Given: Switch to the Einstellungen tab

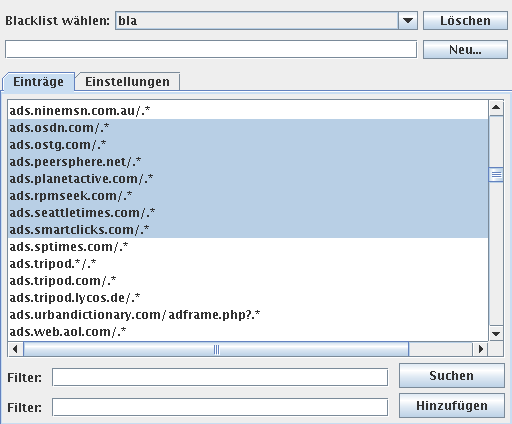Looking at the screenshot, I should click(x=127, y=82).
